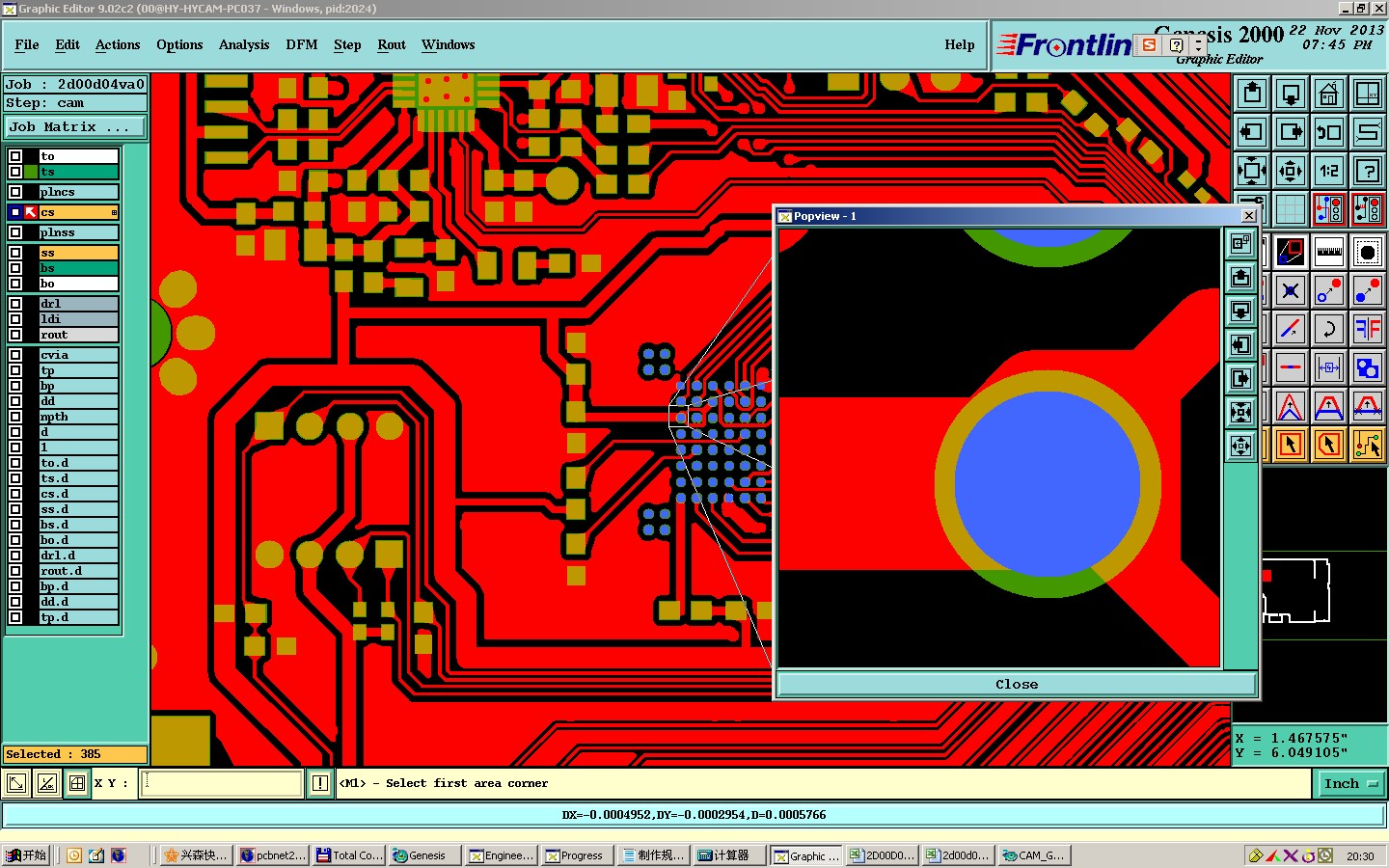Expand the cs layer options marker

click(x=114, y=212)
